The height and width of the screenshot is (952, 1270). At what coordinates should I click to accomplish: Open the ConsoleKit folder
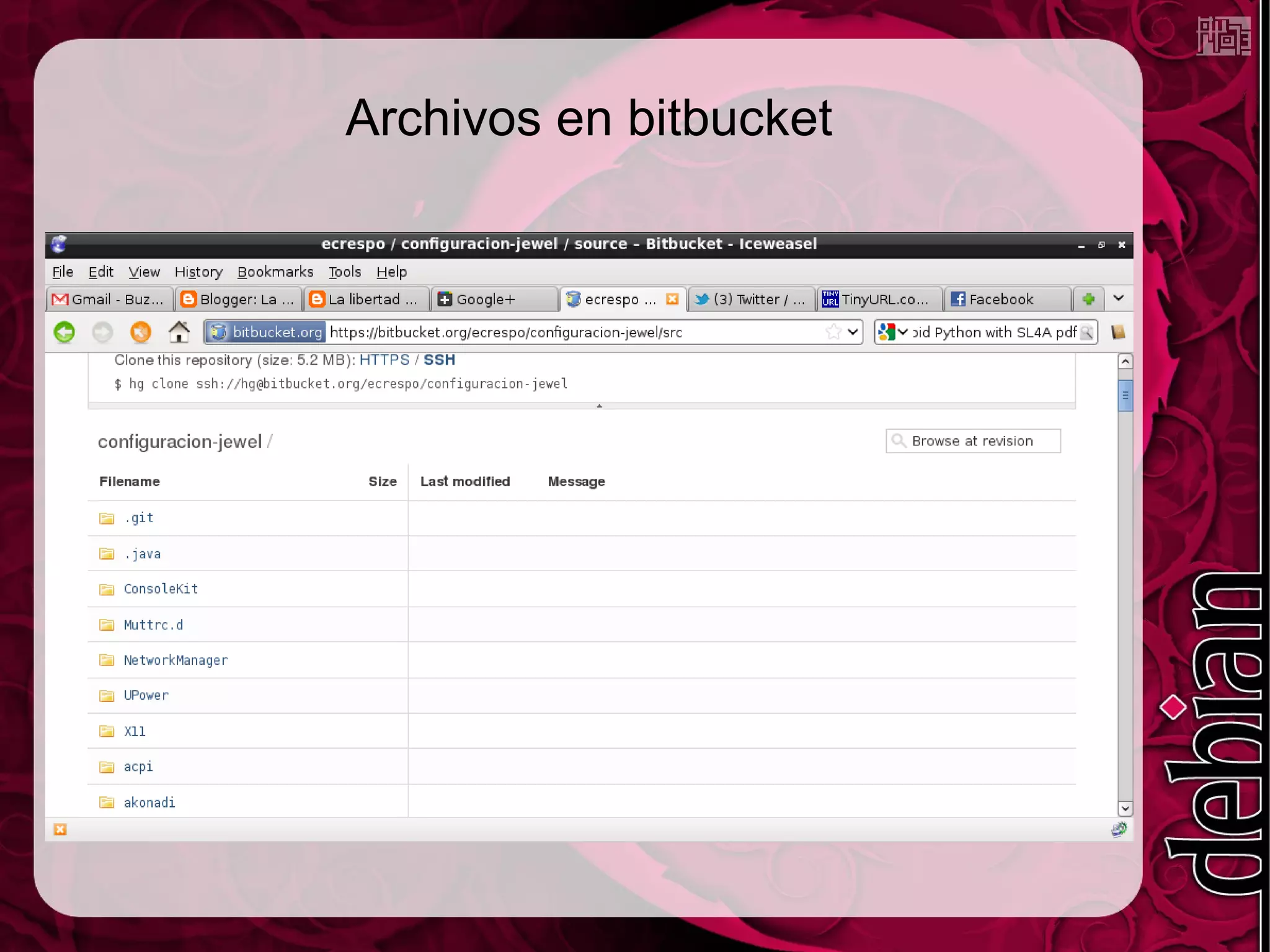(161, 589)
